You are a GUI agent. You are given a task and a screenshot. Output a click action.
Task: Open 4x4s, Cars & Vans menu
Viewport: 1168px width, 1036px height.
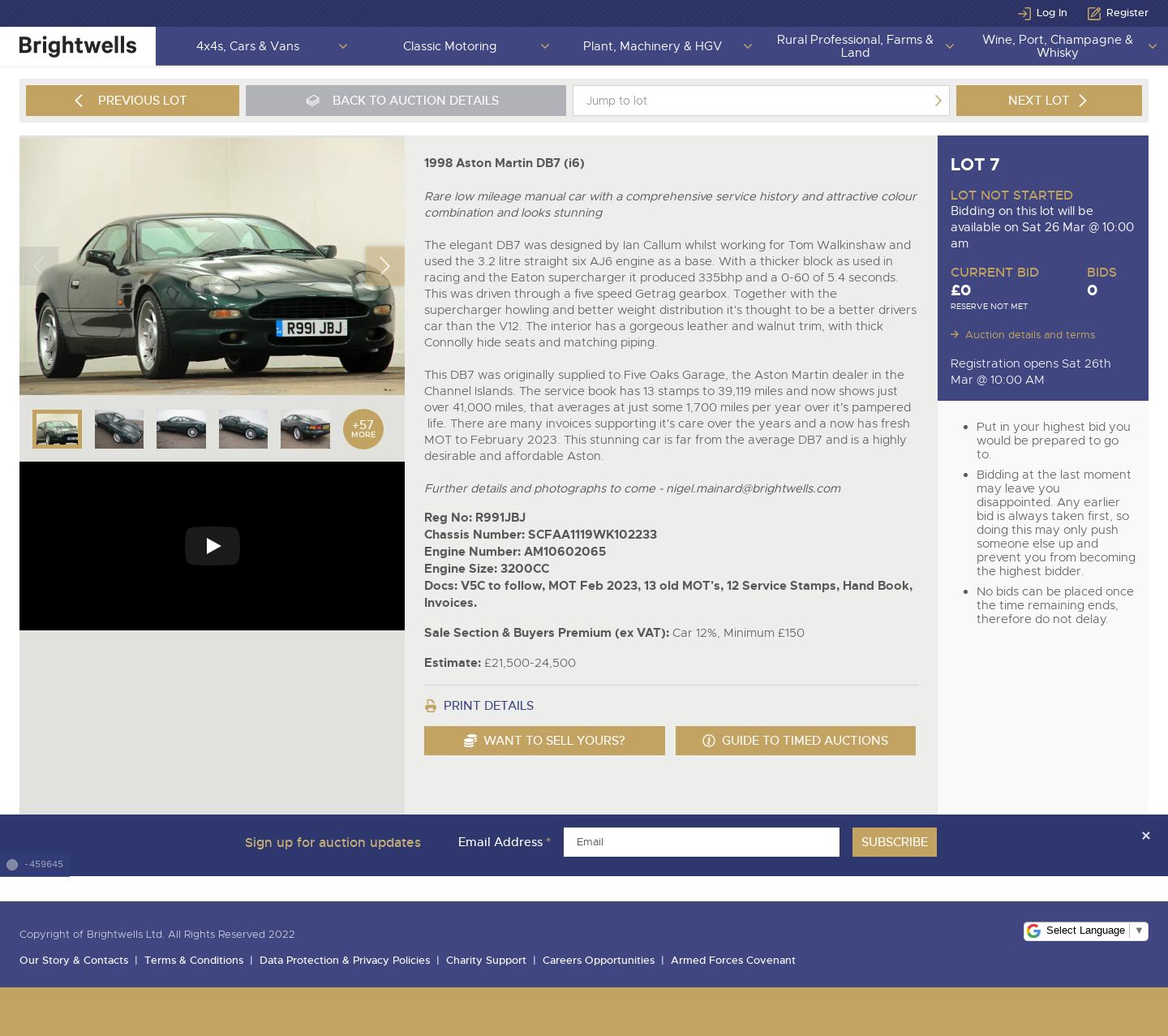click(x=247, y=46)
